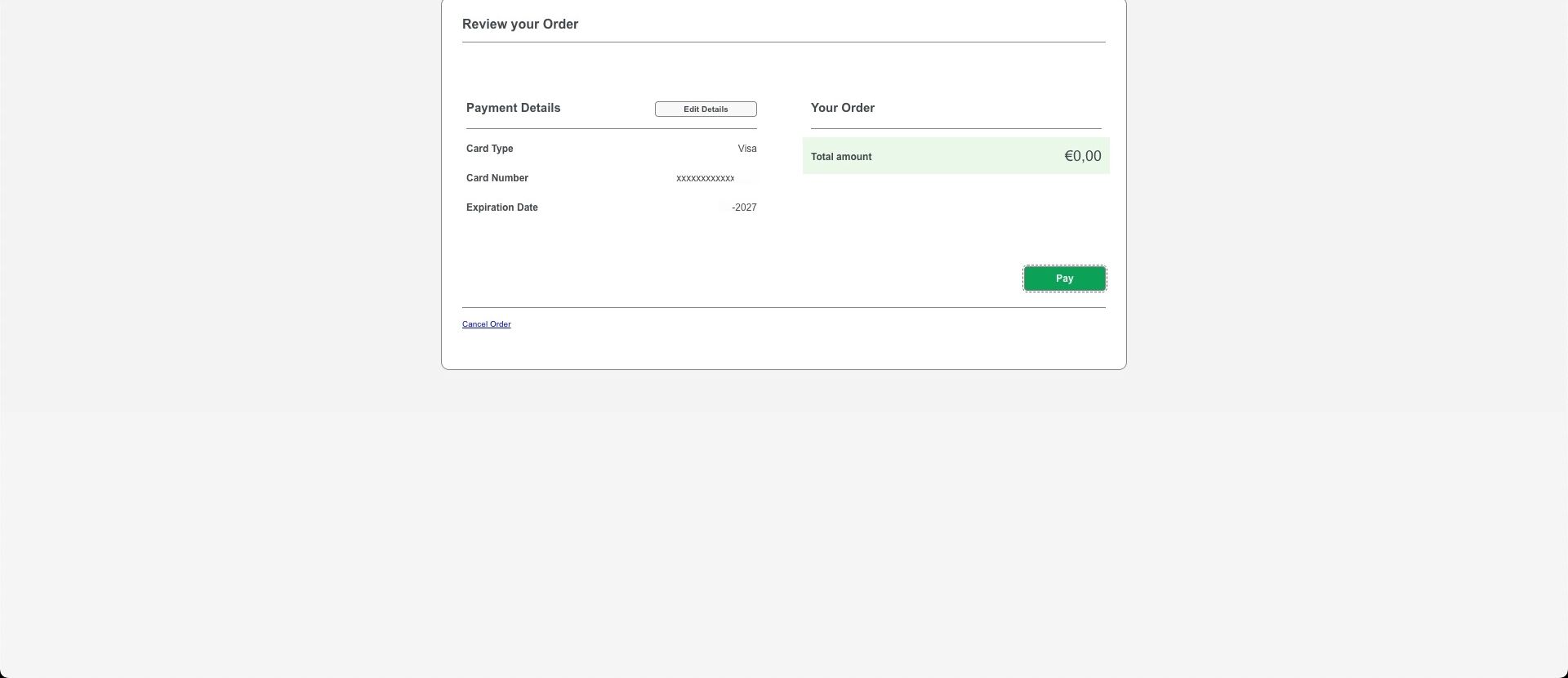Click the Expiration Date label
This screenshot has height=678, width=1568.
coord(501,207)
